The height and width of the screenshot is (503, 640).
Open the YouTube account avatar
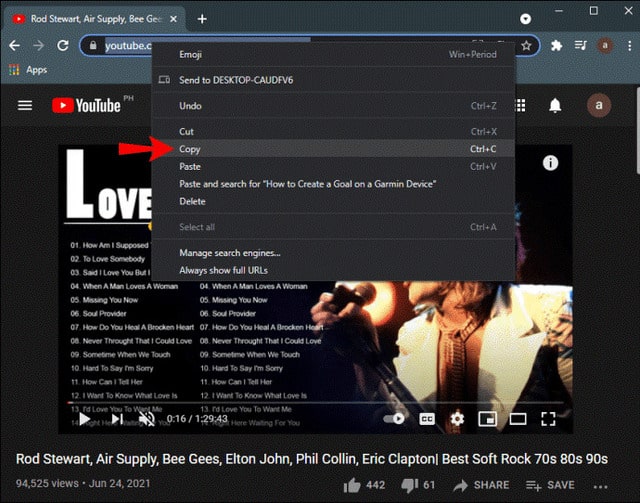pos(599,105)
